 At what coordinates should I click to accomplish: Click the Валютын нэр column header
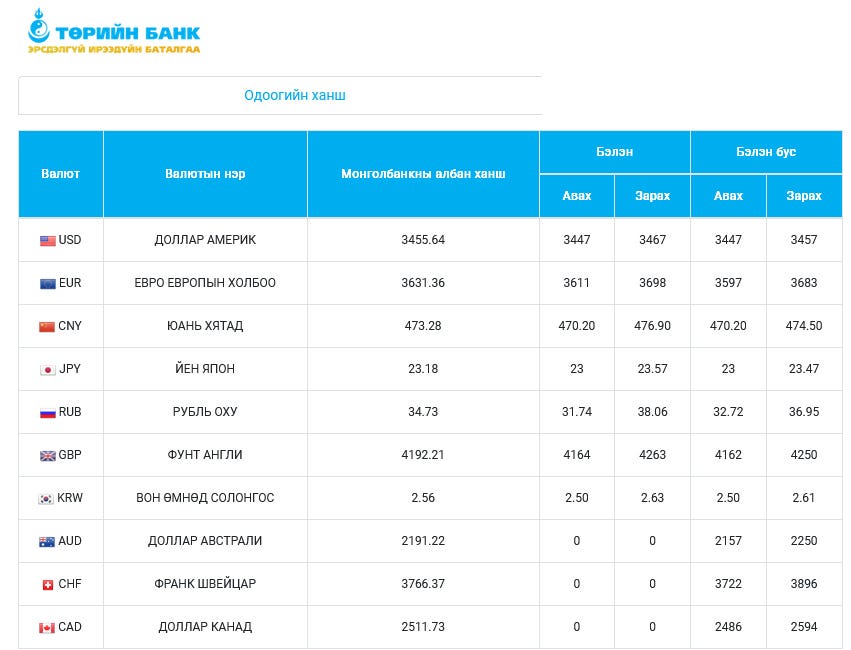tap(205, 174)
